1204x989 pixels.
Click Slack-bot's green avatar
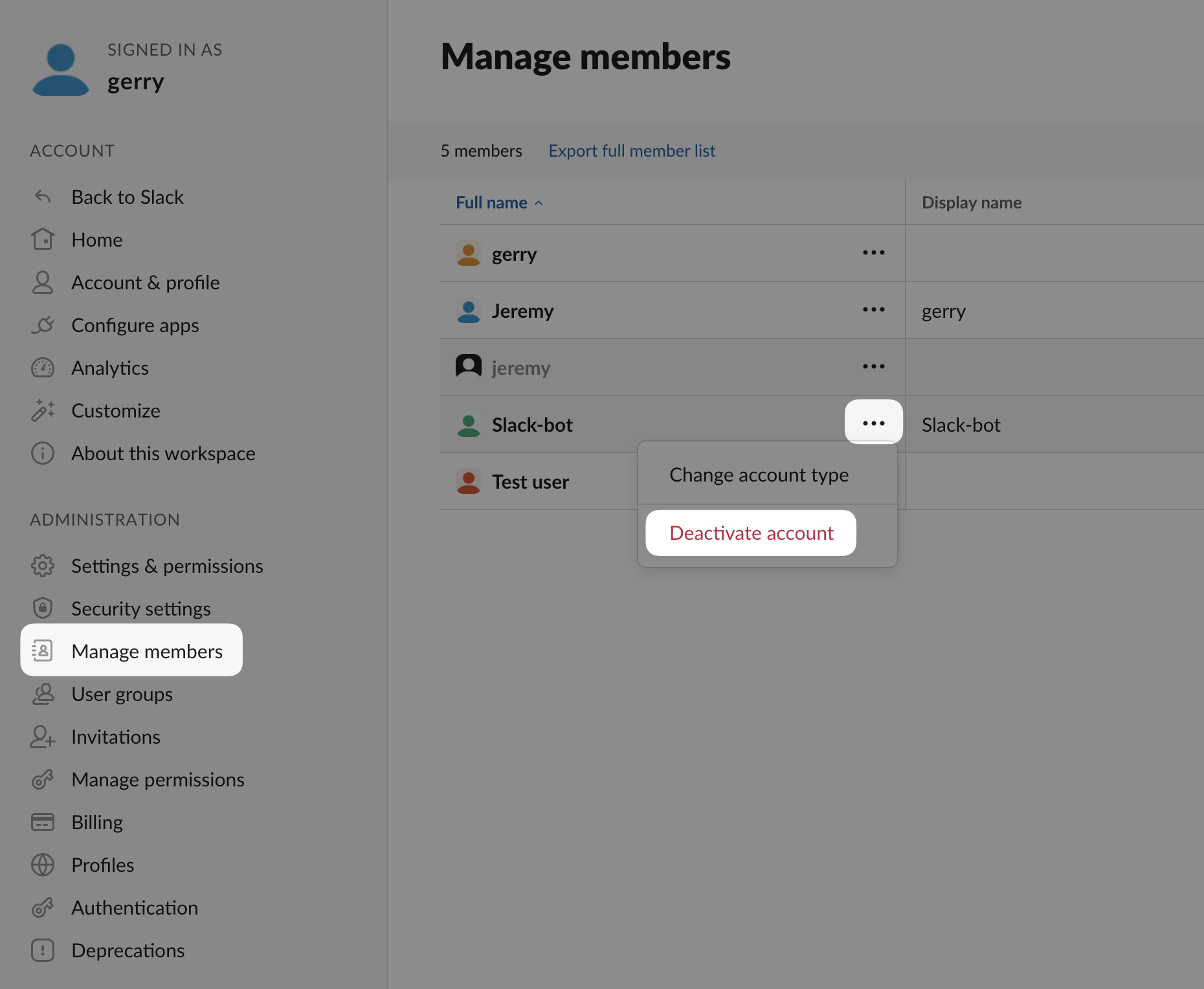click(x=469, y=425)
